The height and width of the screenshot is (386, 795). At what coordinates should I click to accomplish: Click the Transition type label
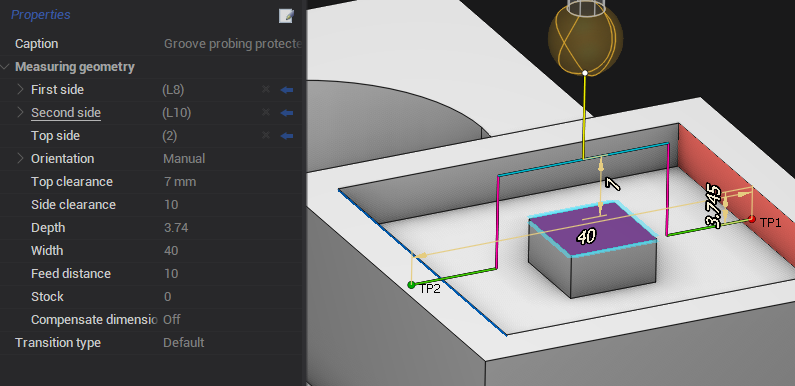pyautogui.click(x=58, y=343)
